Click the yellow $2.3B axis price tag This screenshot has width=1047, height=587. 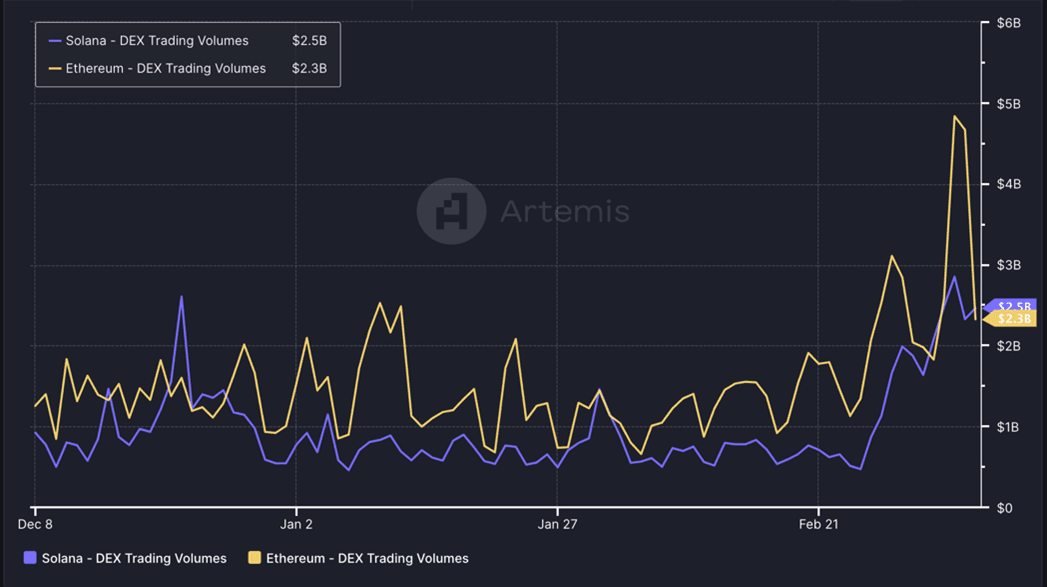[1011, 319]
